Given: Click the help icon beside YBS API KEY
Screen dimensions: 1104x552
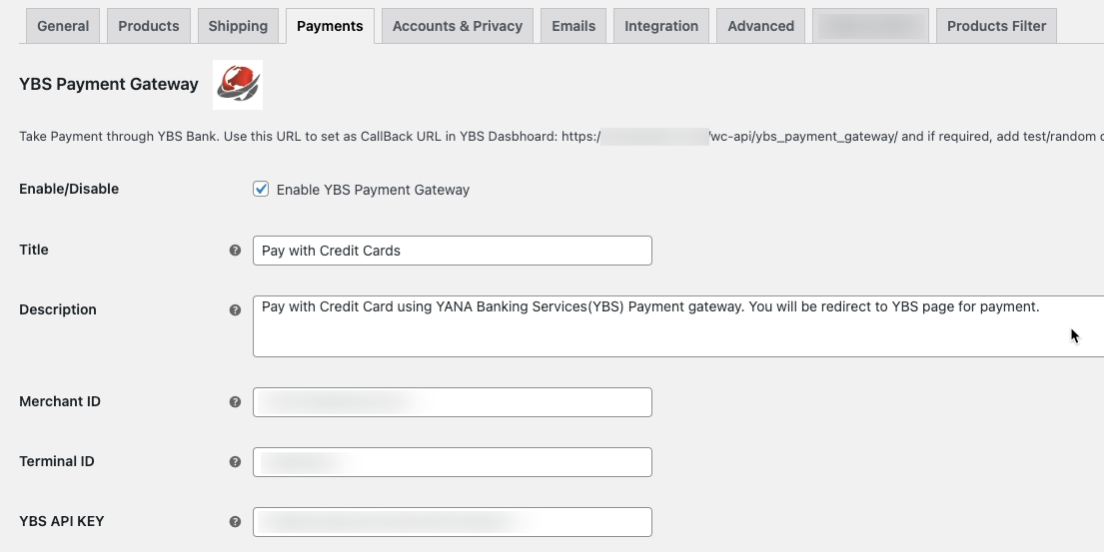Looking at the screenshot, I should (x=235, y=522).
